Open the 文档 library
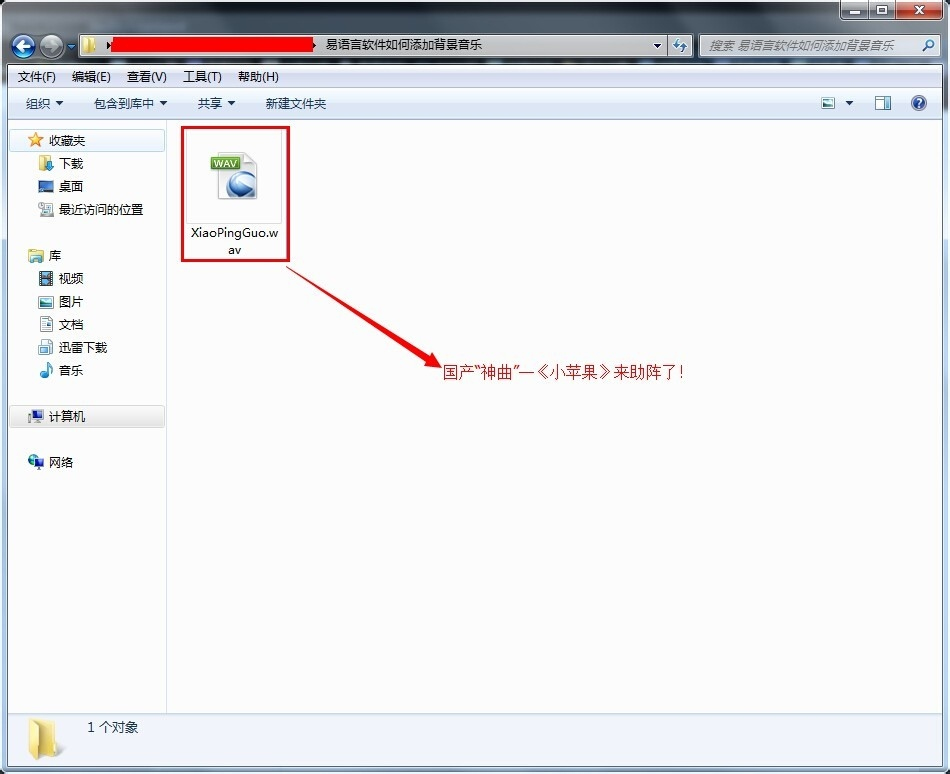The height and width of the screenshot is (774, 950). point(71,325)
